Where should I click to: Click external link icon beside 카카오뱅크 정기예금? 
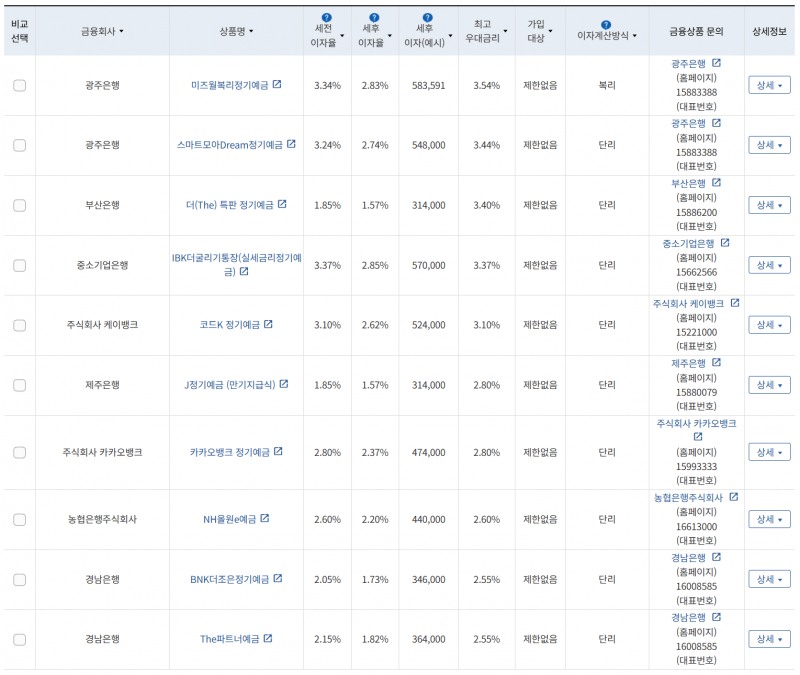pyautogui.click(x=278, y=451)
